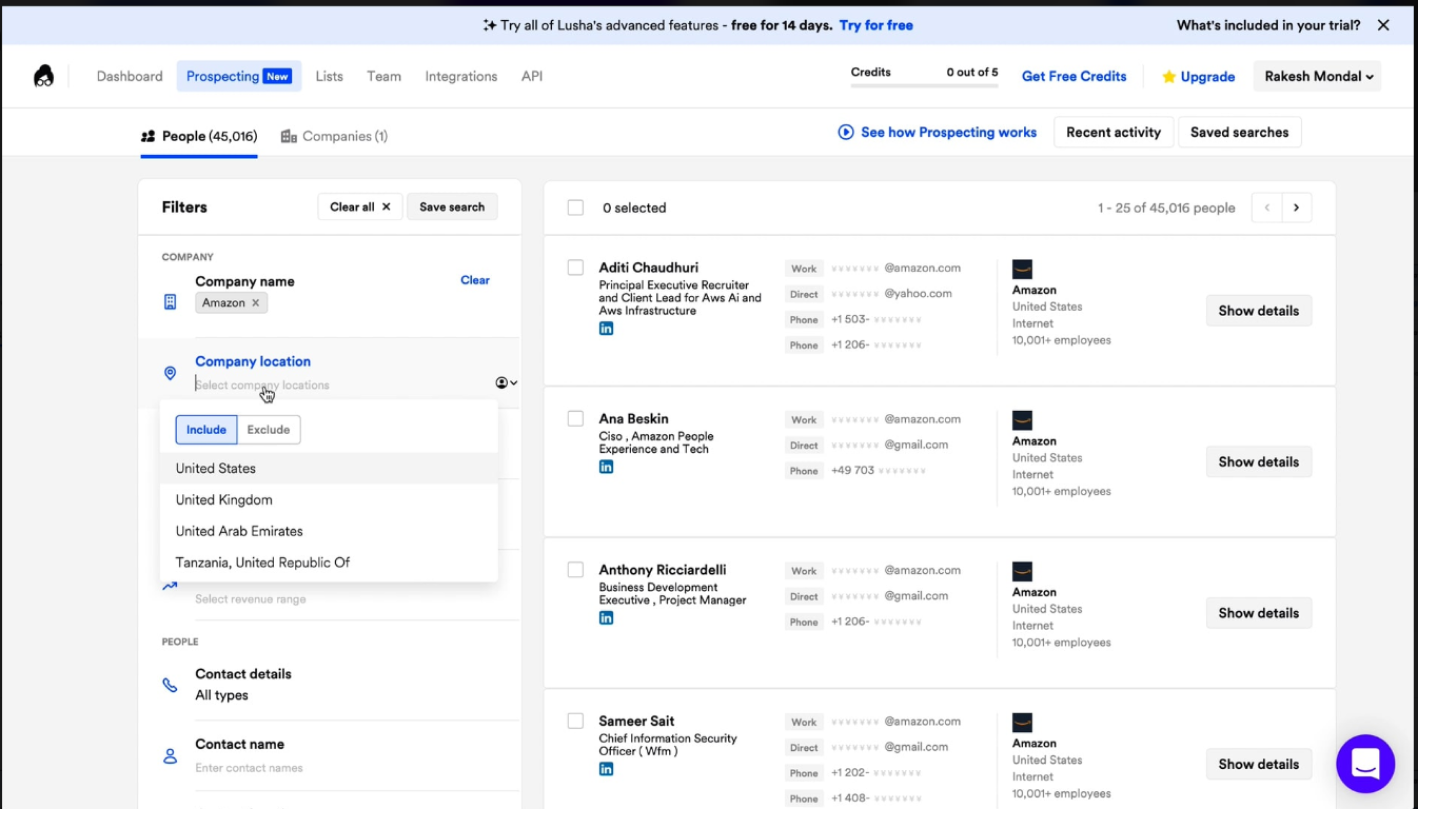Clear the Company name filter
The image size is (1439, 828).
(x=475, y=280)
